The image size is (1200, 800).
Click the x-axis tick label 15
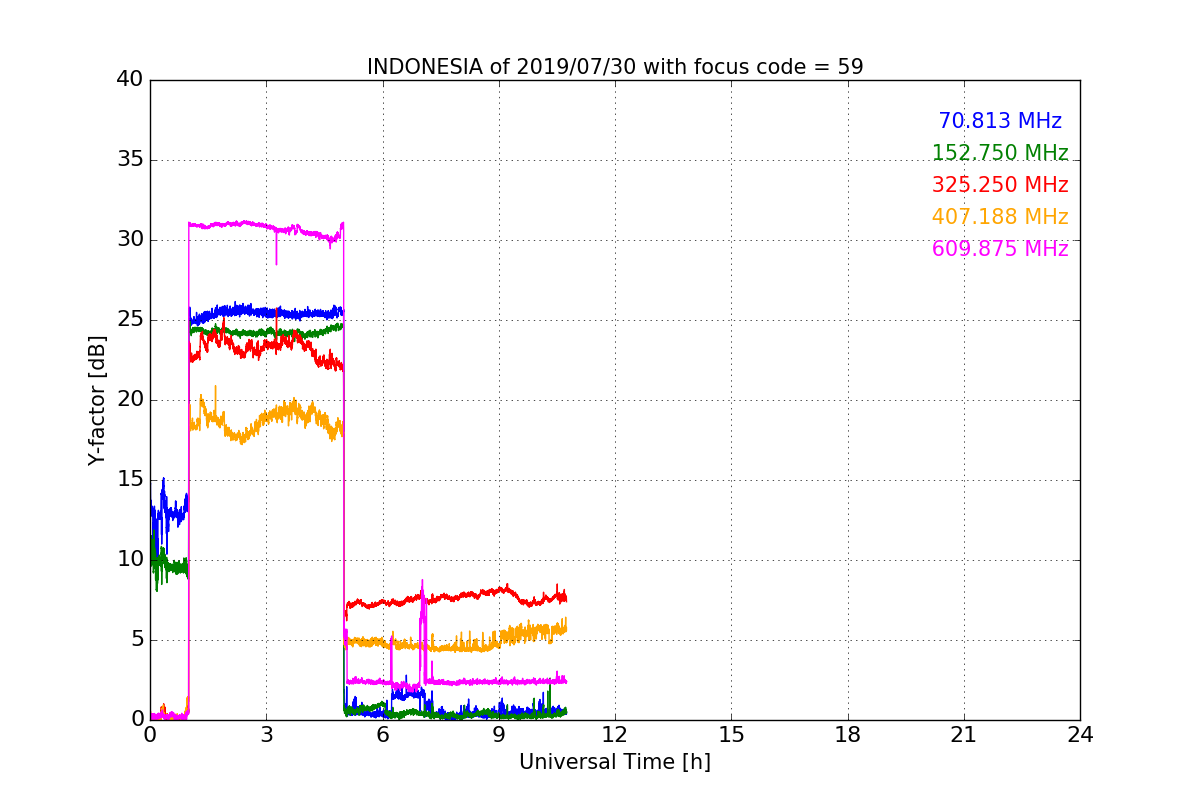(x=731, y=735)
